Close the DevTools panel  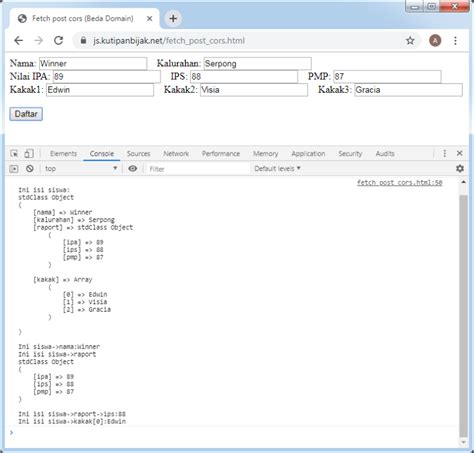tap(459, 153)
